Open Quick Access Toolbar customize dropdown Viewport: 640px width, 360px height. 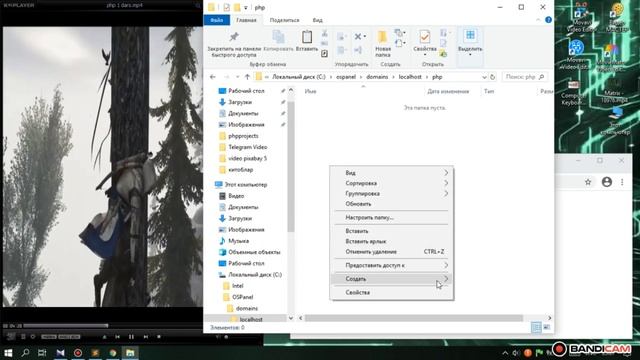point(246,8)
